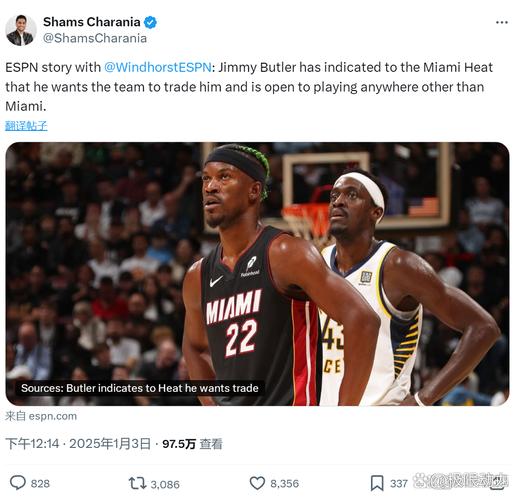The image size is (519, 500).
Task: Click the reply speech bubble icon
Action: pos(18,483)
